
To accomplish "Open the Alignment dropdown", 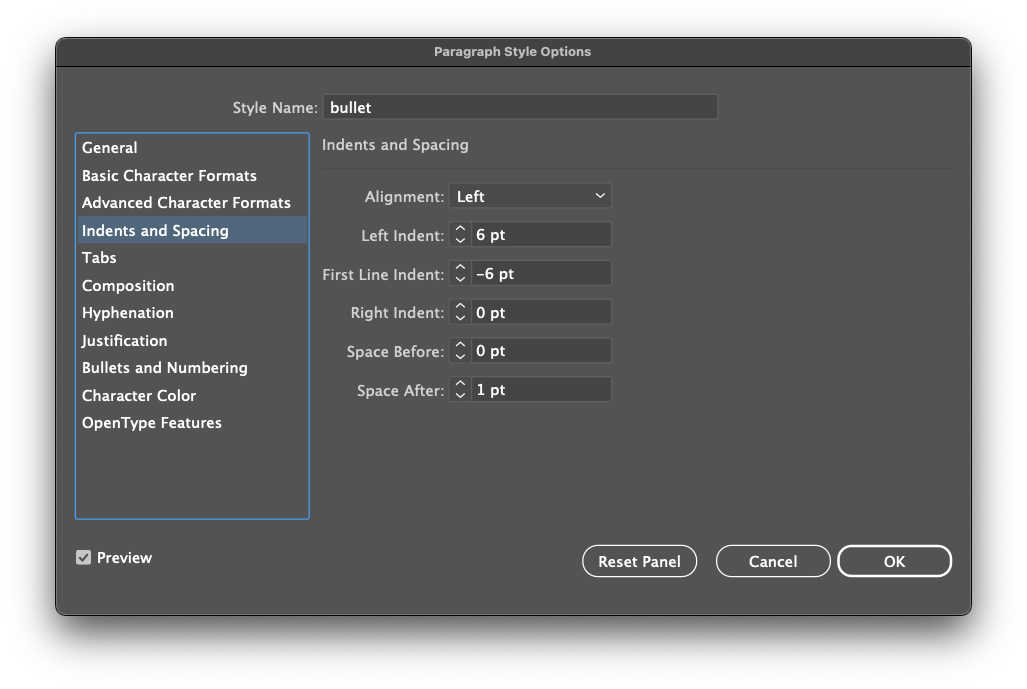I will coord(530,195).
